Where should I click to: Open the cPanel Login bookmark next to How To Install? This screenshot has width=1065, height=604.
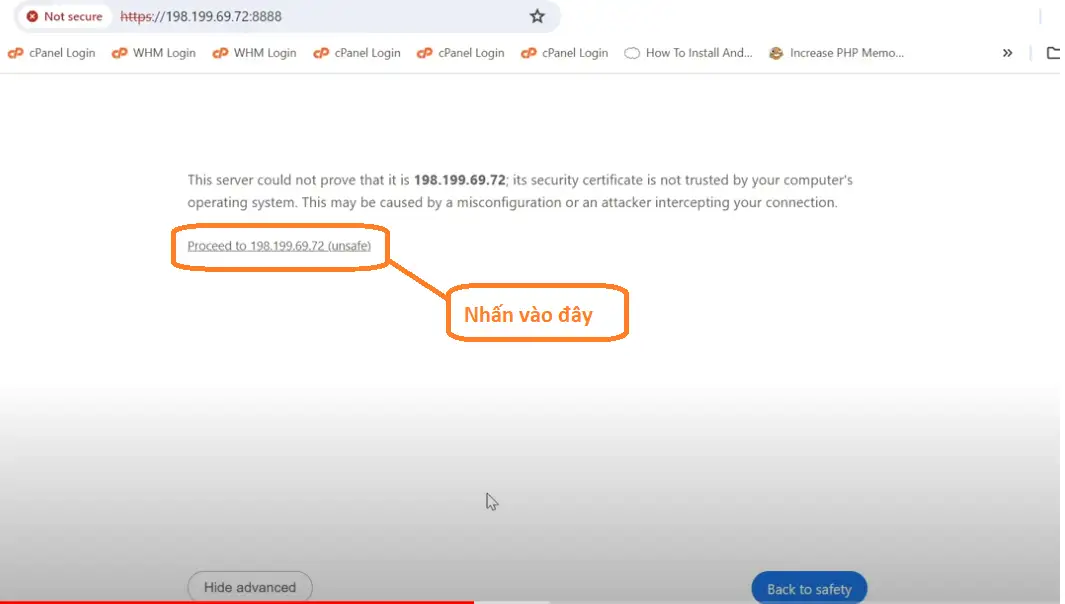(564, 53)
